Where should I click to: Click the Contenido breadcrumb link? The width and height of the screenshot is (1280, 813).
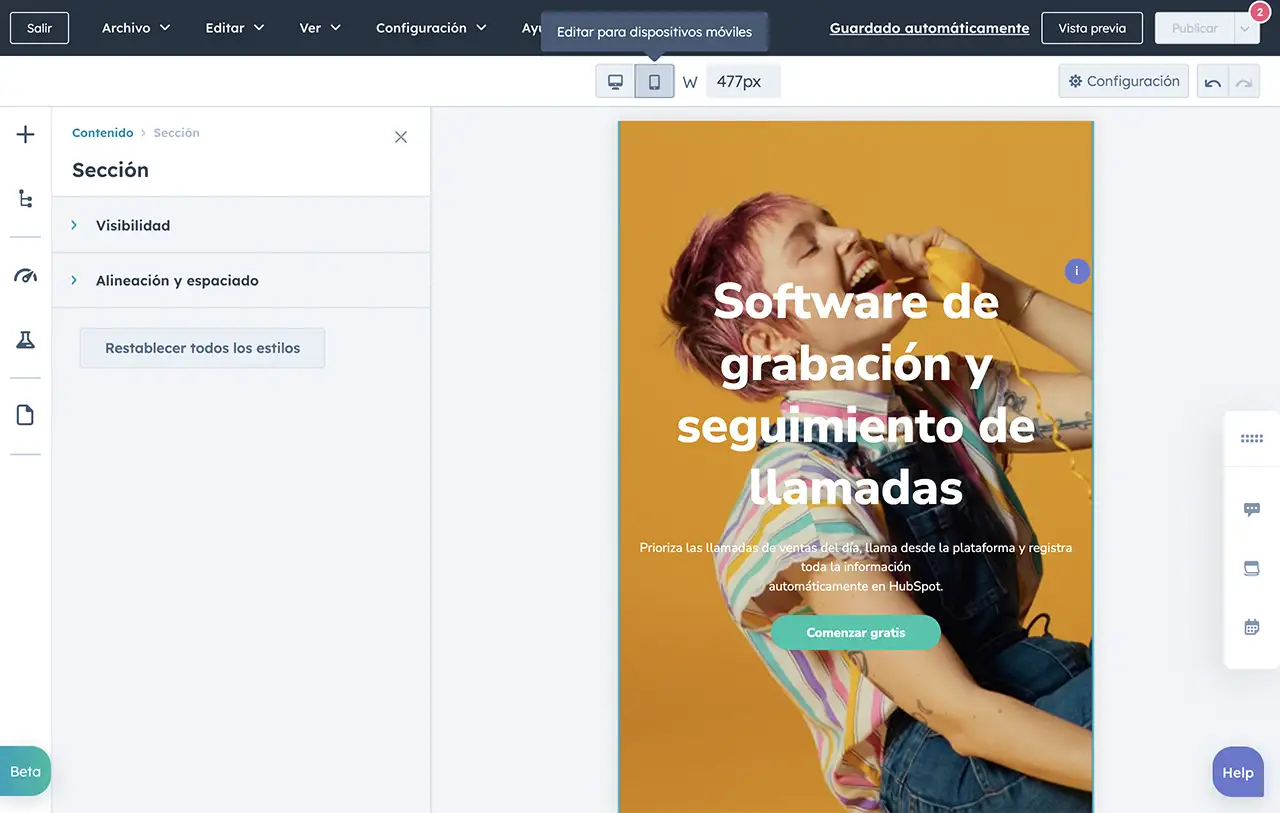(102, 133)
